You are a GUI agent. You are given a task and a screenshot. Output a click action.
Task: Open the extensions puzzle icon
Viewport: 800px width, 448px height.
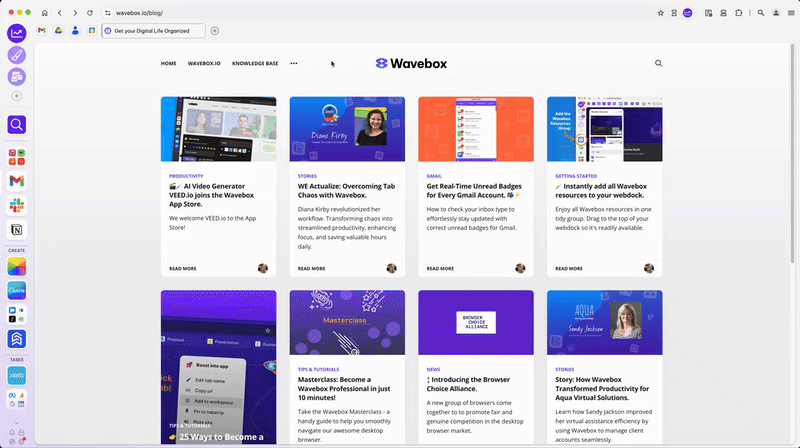point(738,13)
